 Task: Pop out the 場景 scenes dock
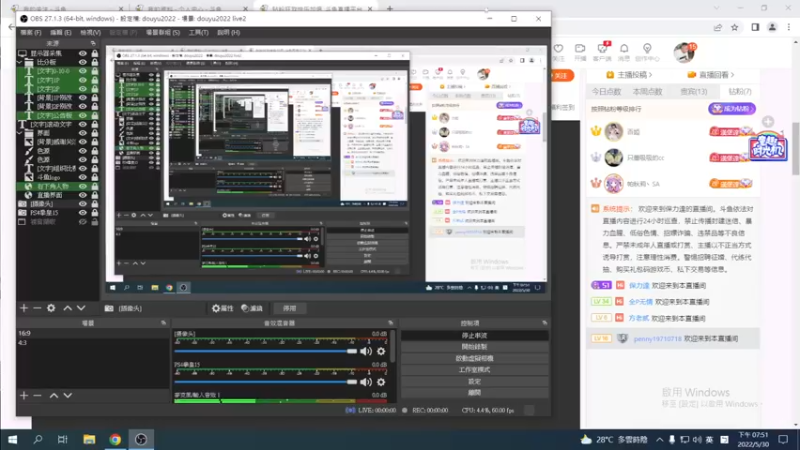[x=163, y=323]
